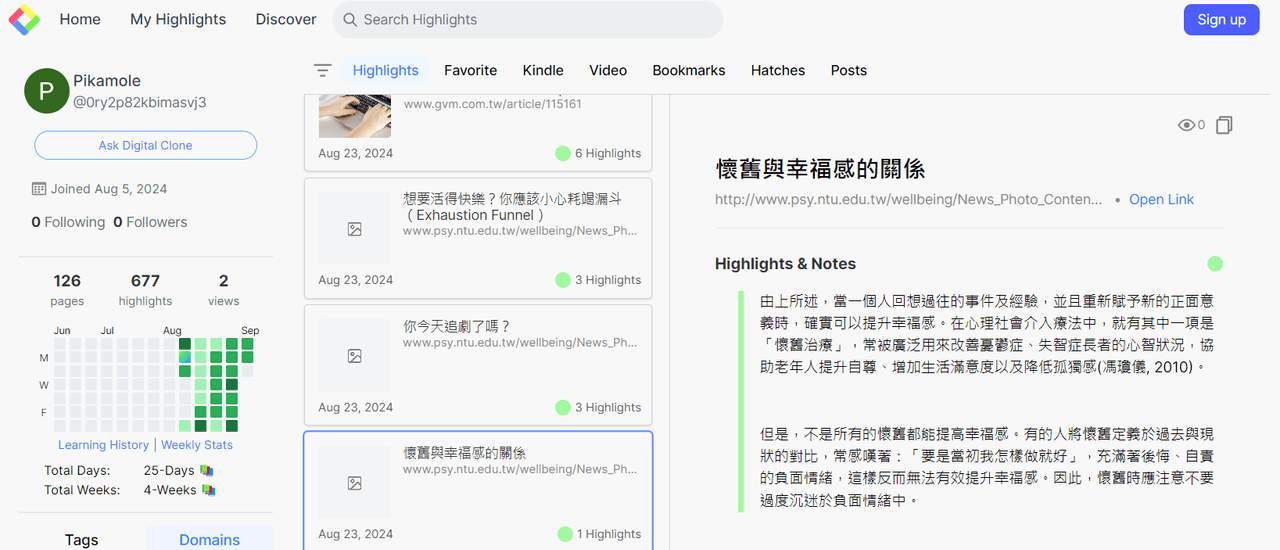Select the Domains tab in sidebar
Screen dimensions: 1280x550
pos(209,539)
